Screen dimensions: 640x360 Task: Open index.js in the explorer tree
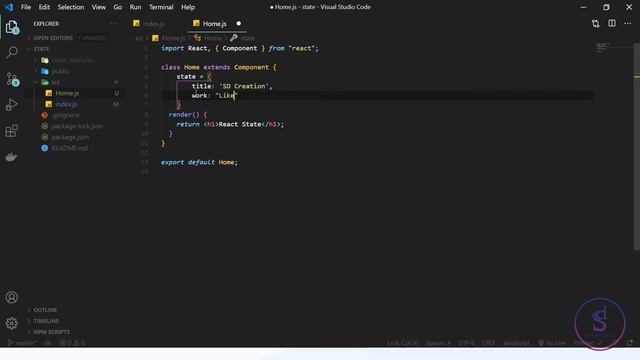pyautogui.click(x=66, y=104)
